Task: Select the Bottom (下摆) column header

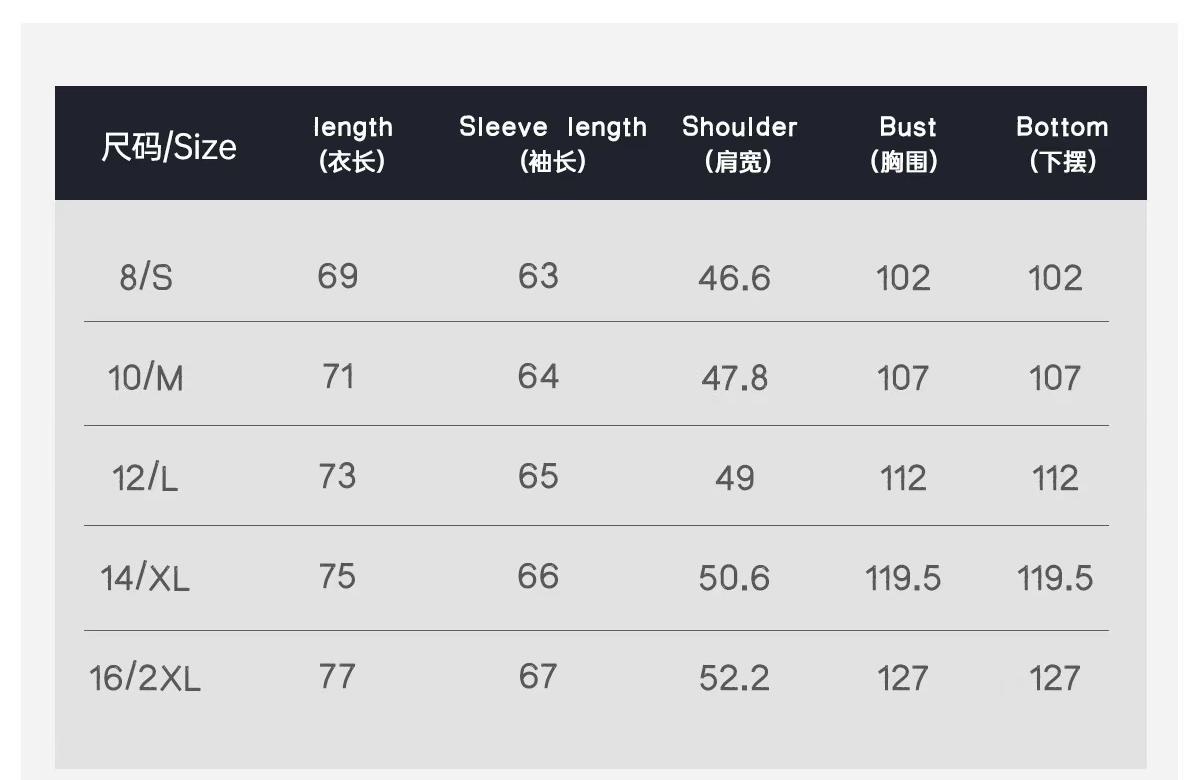Action: [1062, 144]
